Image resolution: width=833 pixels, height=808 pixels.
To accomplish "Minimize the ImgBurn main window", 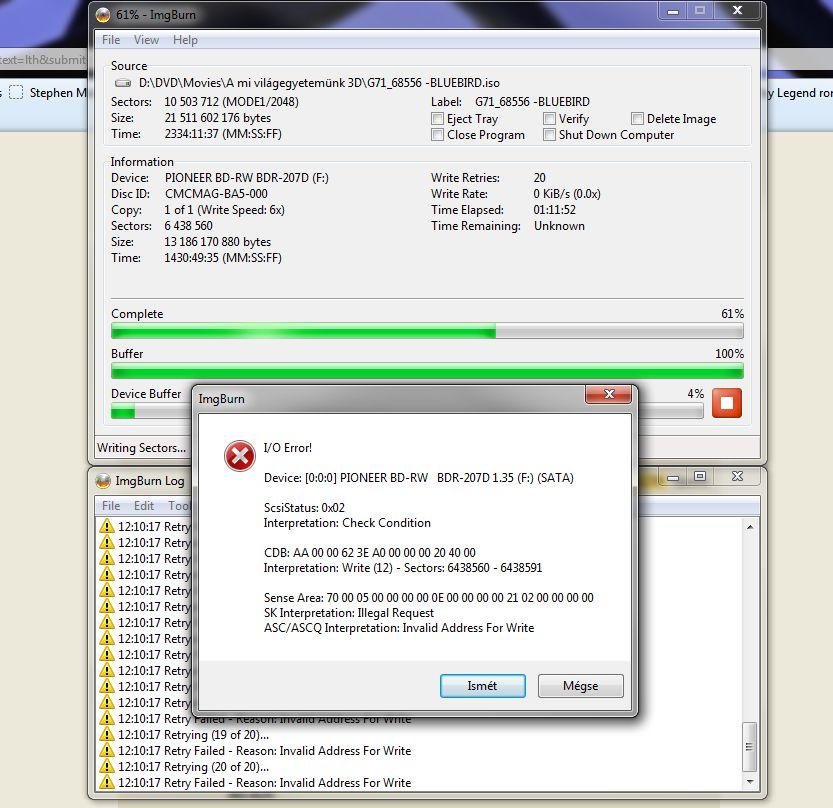I will click(673, 11).
